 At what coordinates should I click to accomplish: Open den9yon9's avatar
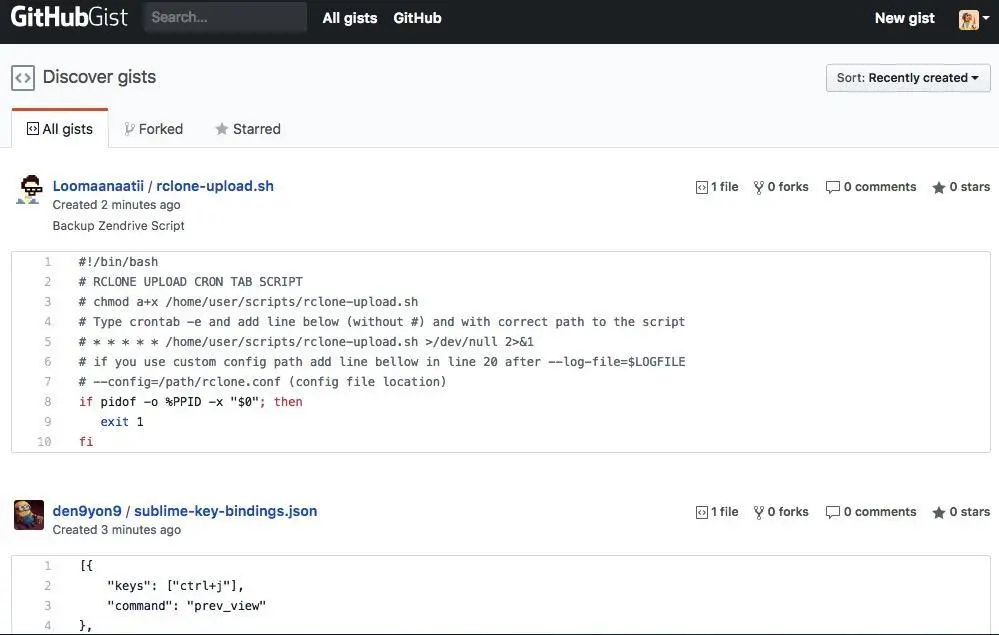[29, 514]
